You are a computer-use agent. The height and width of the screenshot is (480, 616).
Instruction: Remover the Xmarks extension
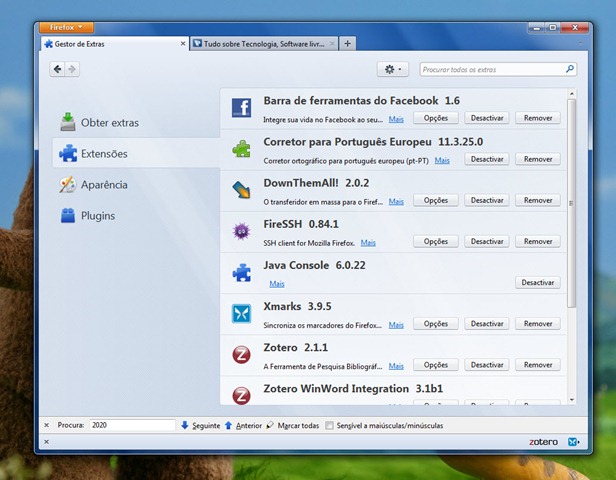(x=538, y=324)
